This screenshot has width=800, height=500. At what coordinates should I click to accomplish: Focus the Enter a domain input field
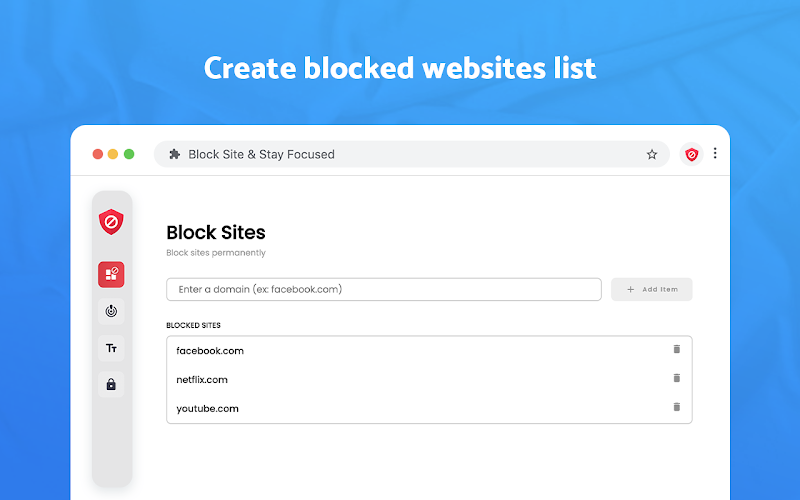point(384,289)
